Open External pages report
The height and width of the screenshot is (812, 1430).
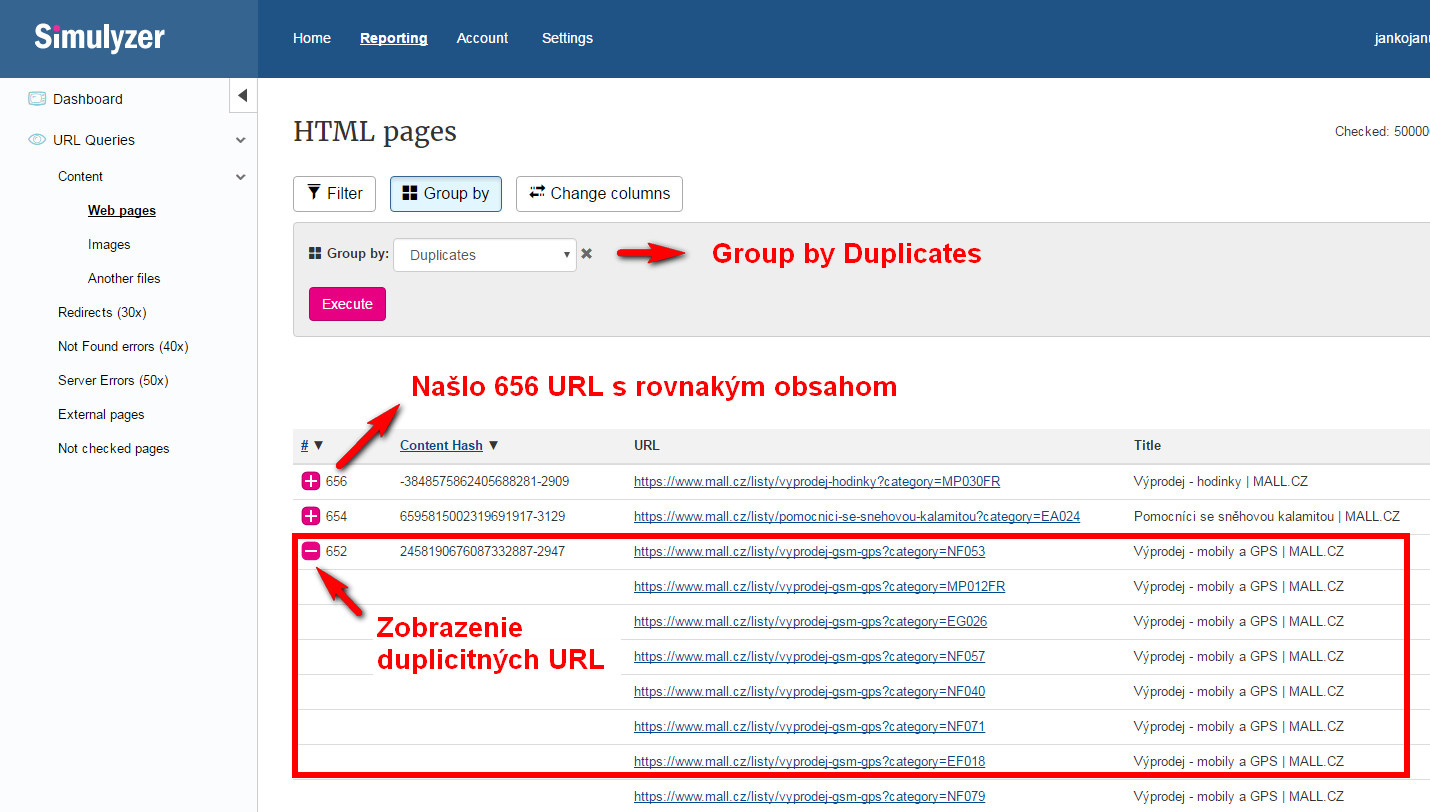pos(101,414)
